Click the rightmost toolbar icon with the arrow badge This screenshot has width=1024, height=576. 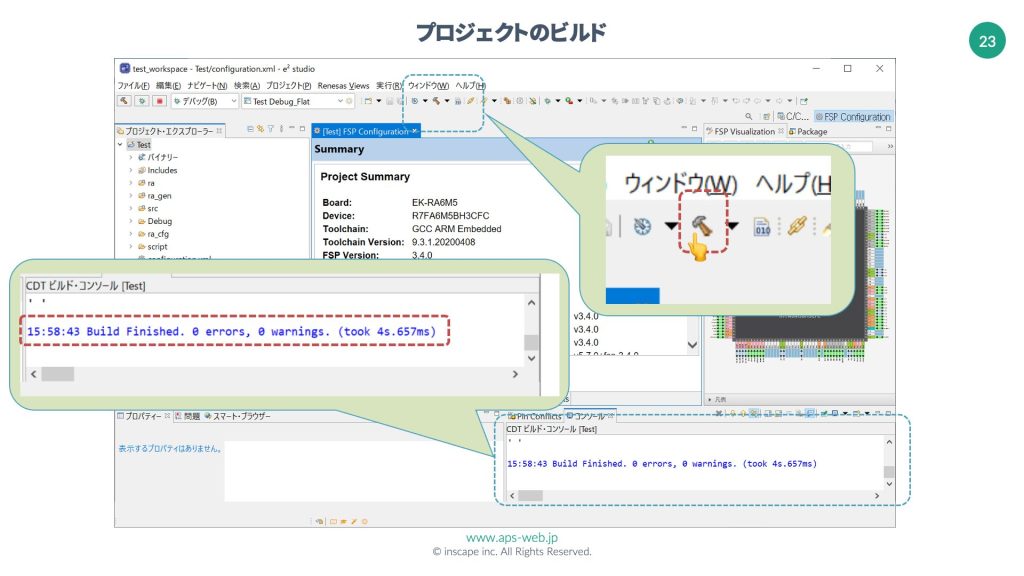pyautogui.click(x=804, y=101)
